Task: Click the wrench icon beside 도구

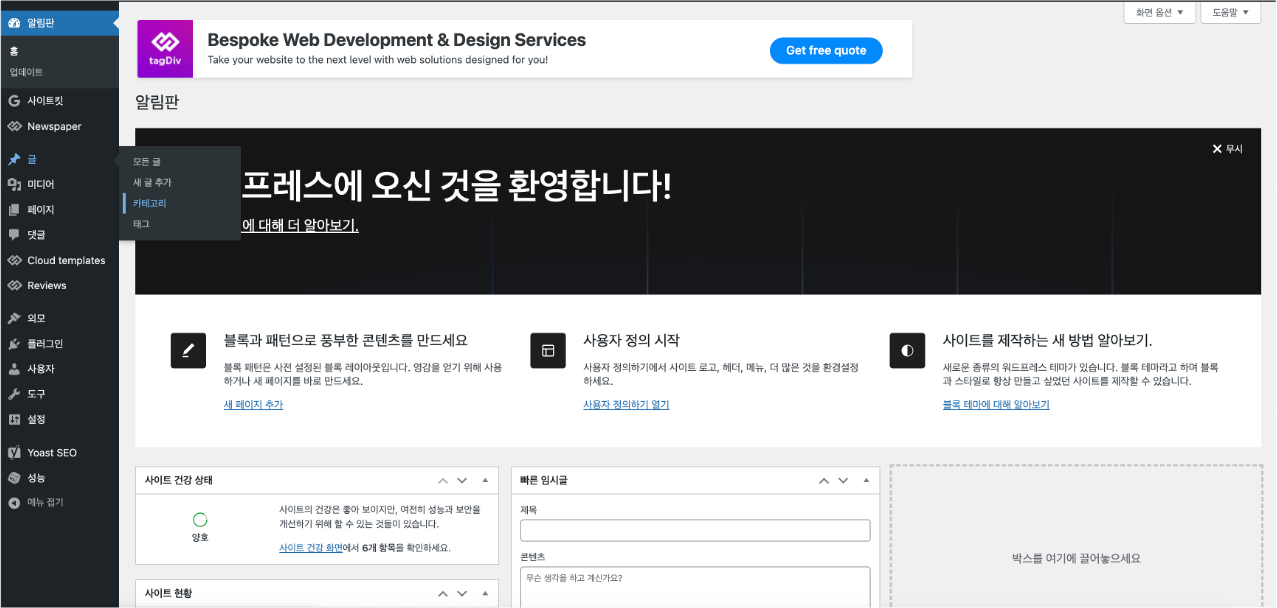Action: tap(14, 394)
